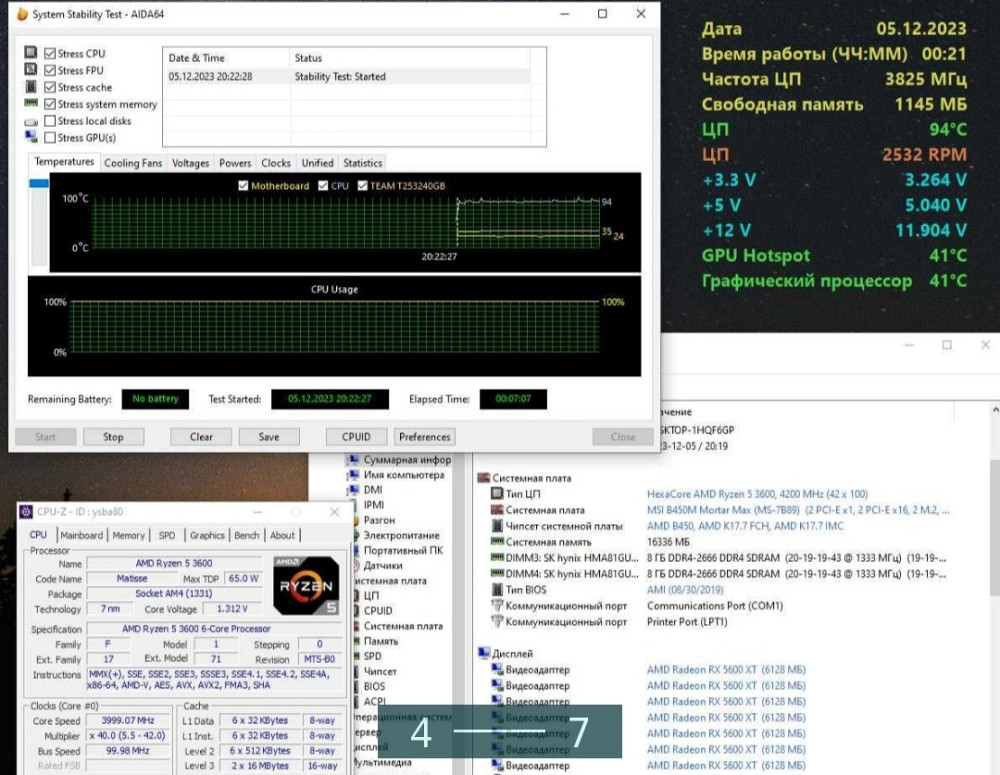Toggle the Motherboard temperature graph checkbox
This screenshot has height=775, width=1000.
click(x=243, y=186)
